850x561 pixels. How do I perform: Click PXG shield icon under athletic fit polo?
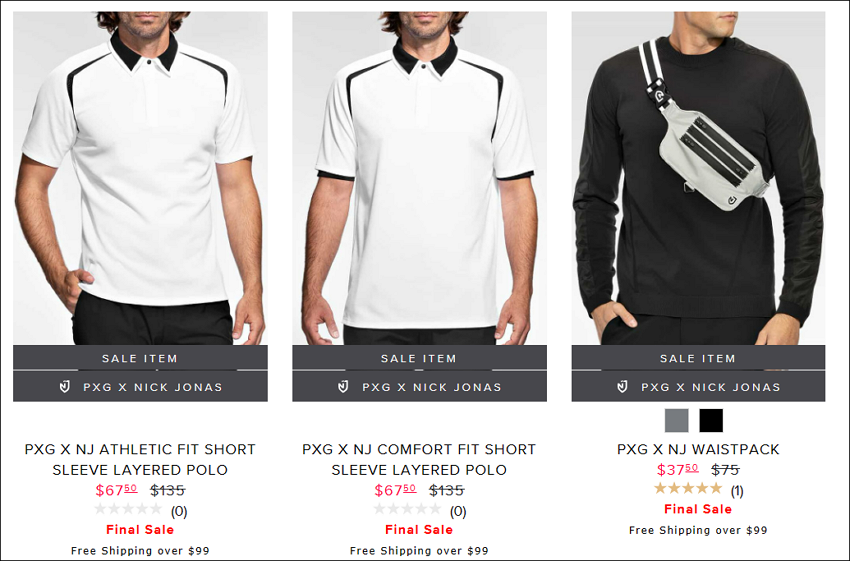coord(65,386)
